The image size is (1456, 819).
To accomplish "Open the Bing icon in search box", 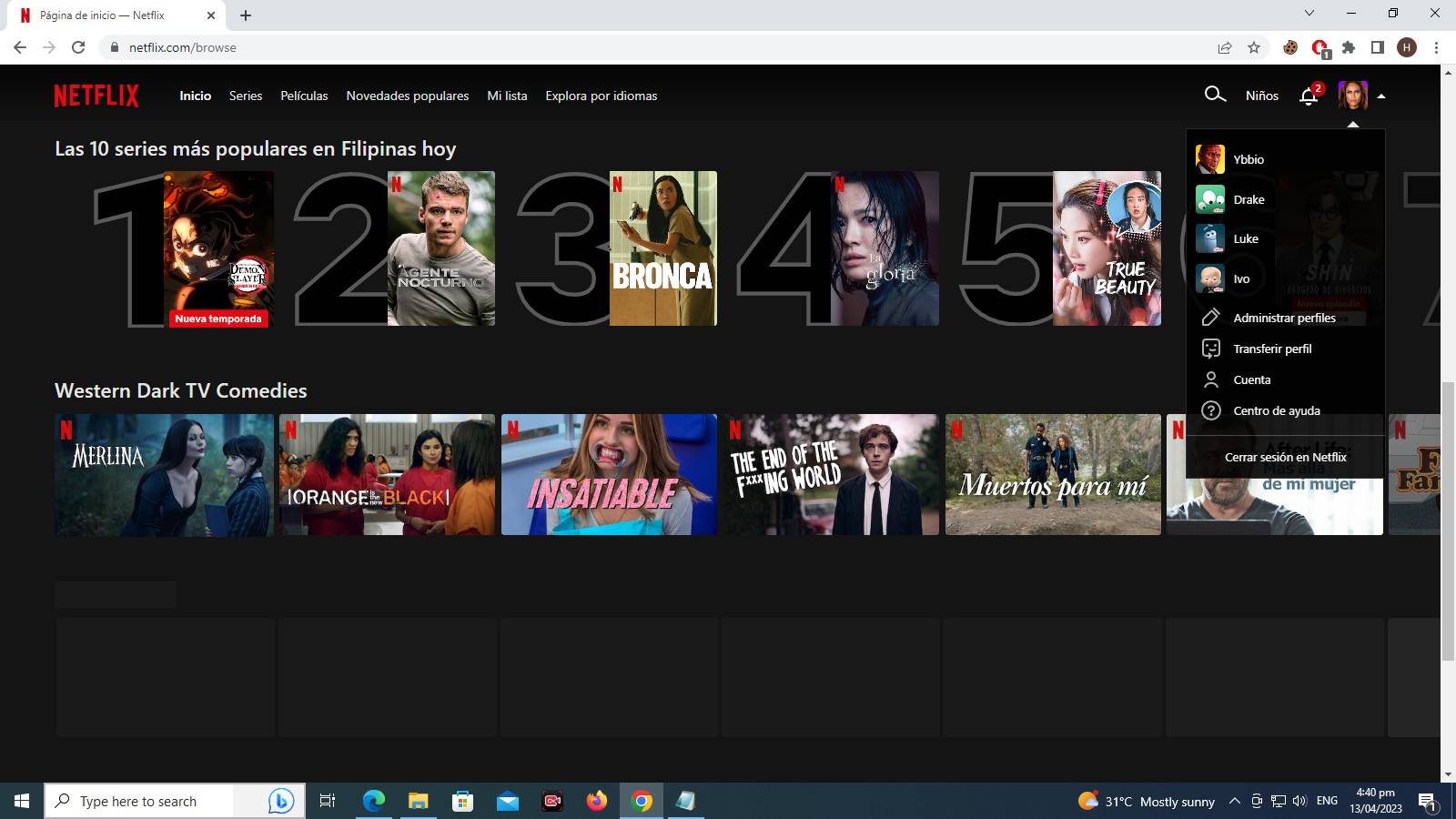I will pos(280,801).
